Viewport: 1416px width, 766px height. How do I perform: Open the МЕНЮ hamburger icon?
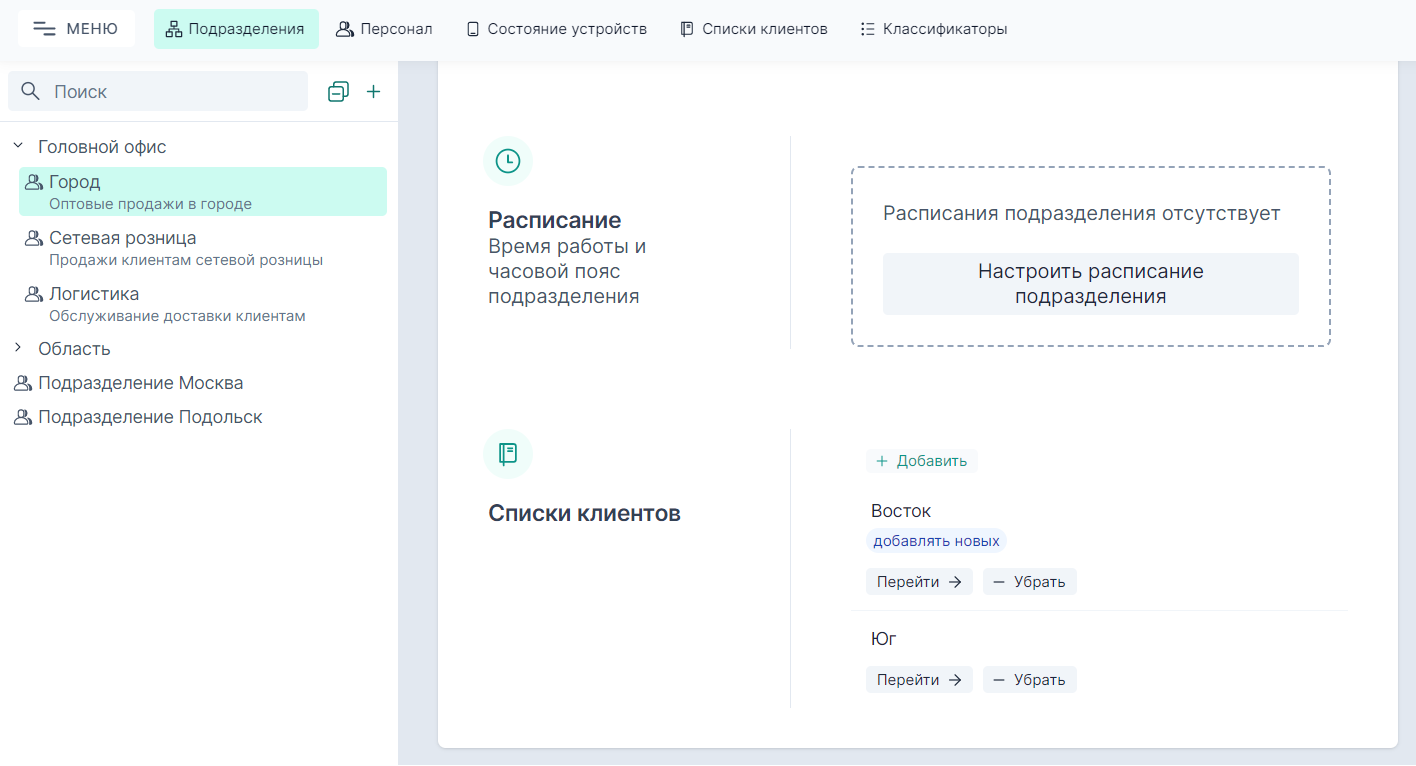click(45, 28)
